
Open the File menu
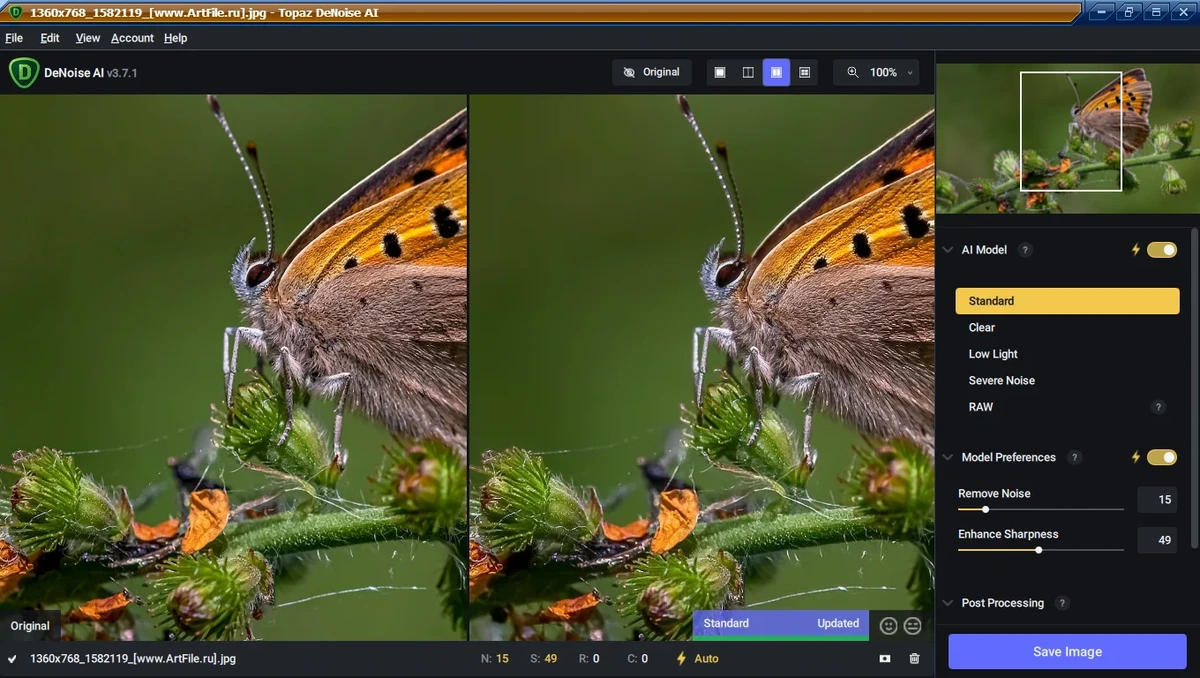click(x=14, y=38)
